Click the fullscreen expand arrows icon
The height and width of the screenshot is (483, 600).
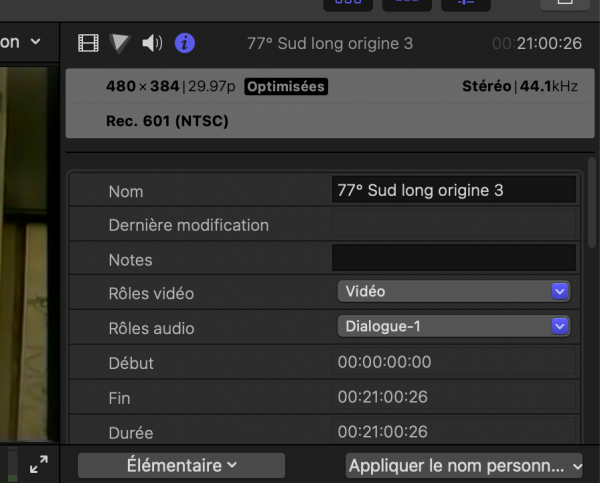[39, 465]
